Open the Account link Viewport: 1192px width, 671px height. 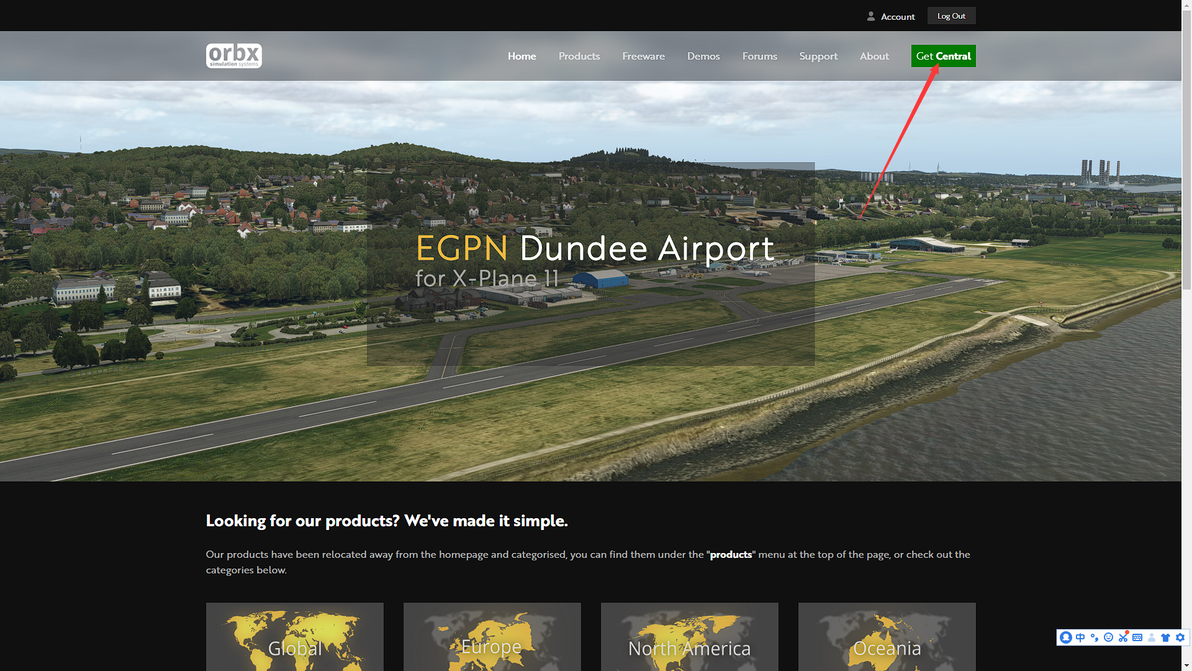click(x=897, y=16)
